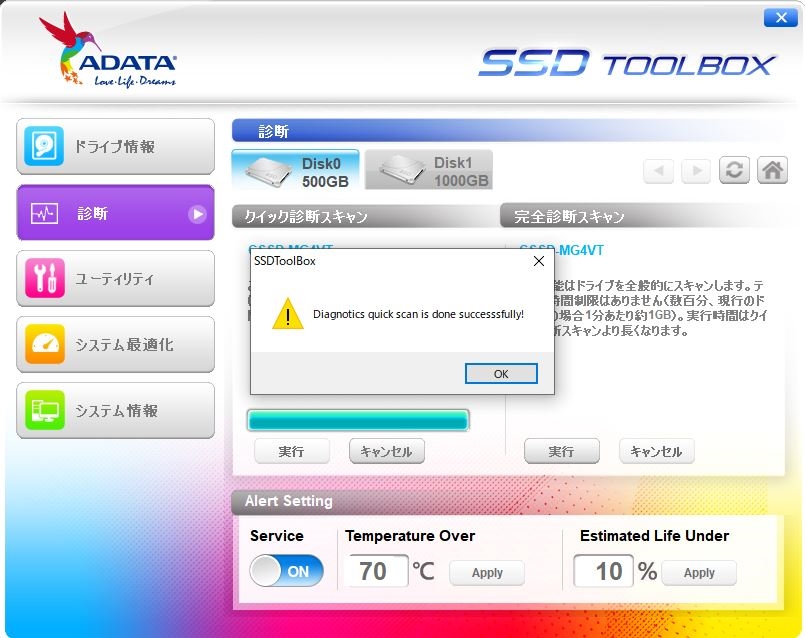The height and width of the screenshot is (638, 805).
Task: Close the SSDToolBox message dialog
Action: pyautogui.click(x=539, y=261)
